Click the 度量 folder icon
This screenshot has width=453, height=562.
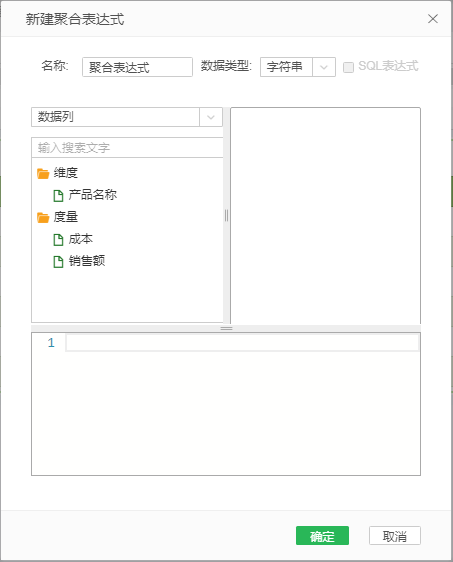43,217
